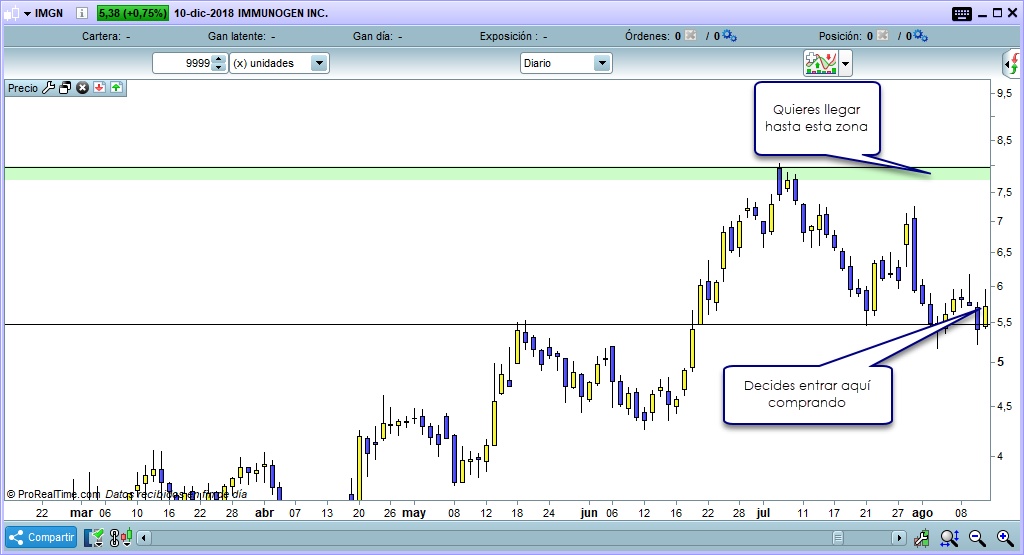Click the instrument info icon next to IMGN
This screenshot has width=1024, height=555.
pyautogui.click(x=81, y=14)
